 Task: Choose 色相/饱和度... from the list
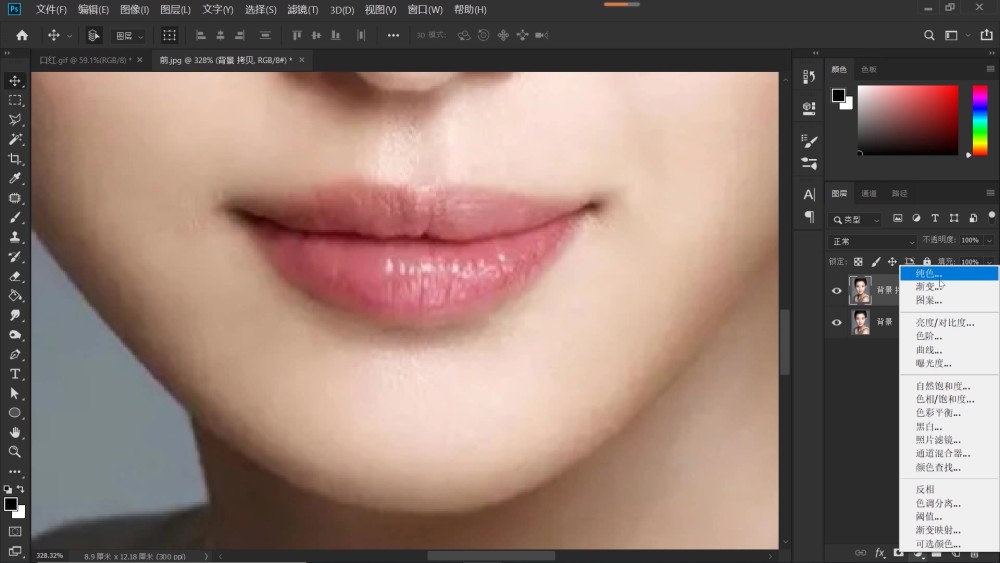tap(945, 400)
